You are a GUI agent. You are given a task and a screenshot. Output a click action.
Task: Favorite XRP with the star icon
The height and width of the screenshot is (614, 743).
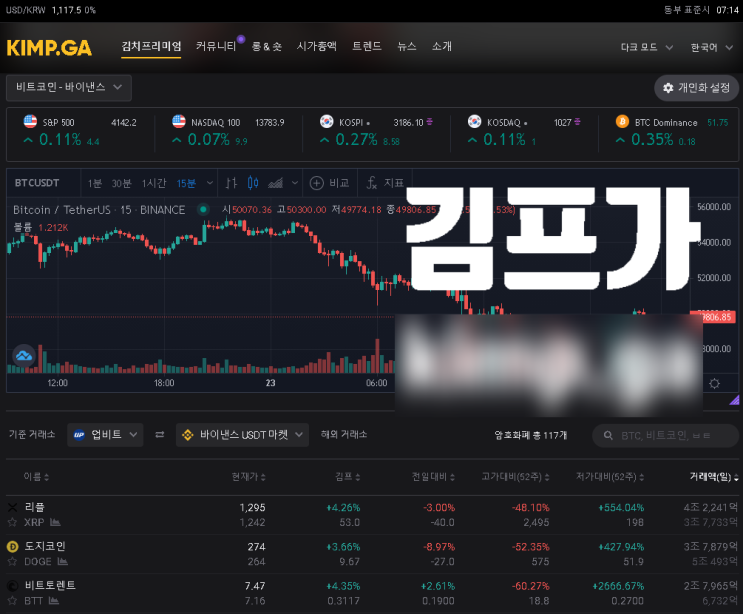click(13, 522)
